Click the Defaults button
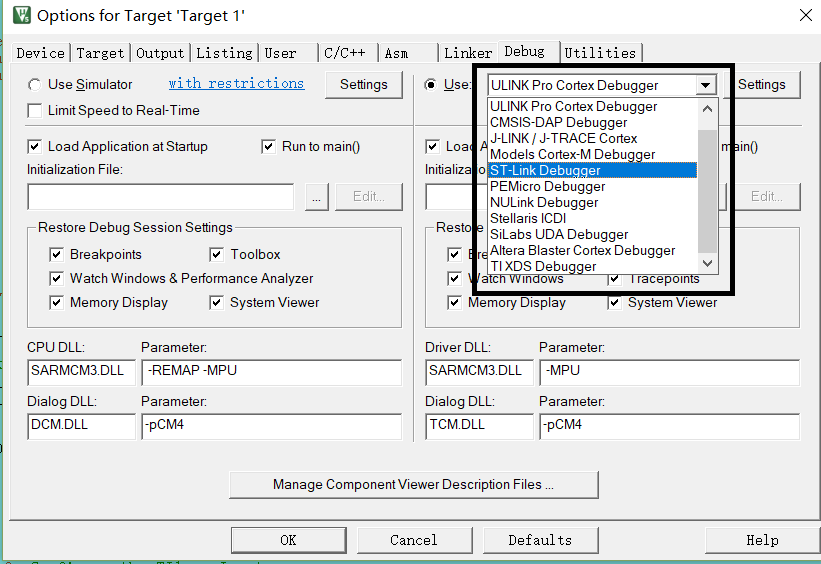 pos(540,540)
